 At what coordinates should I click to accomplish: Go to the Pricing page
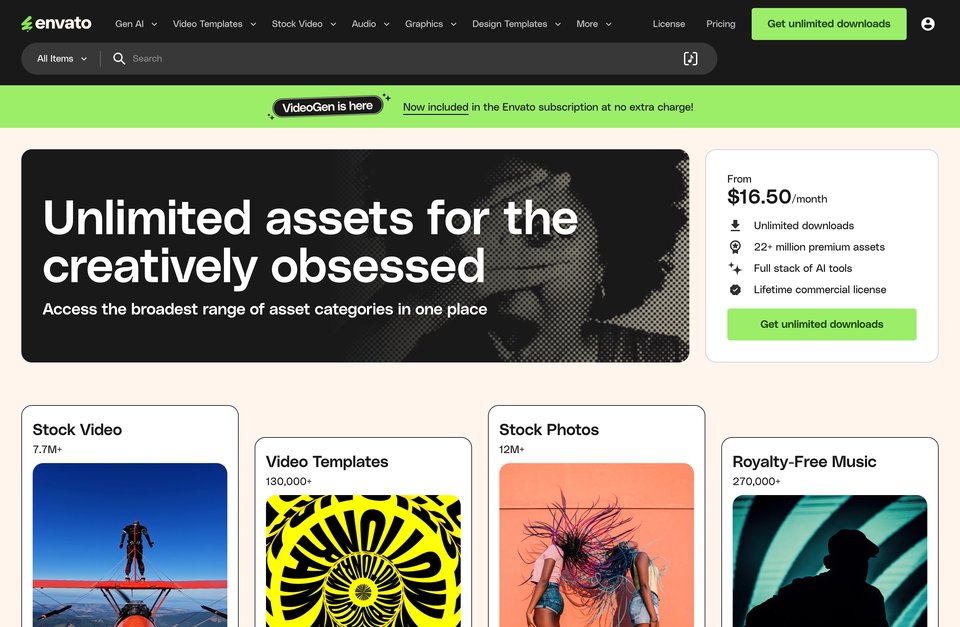click(721, 24)
